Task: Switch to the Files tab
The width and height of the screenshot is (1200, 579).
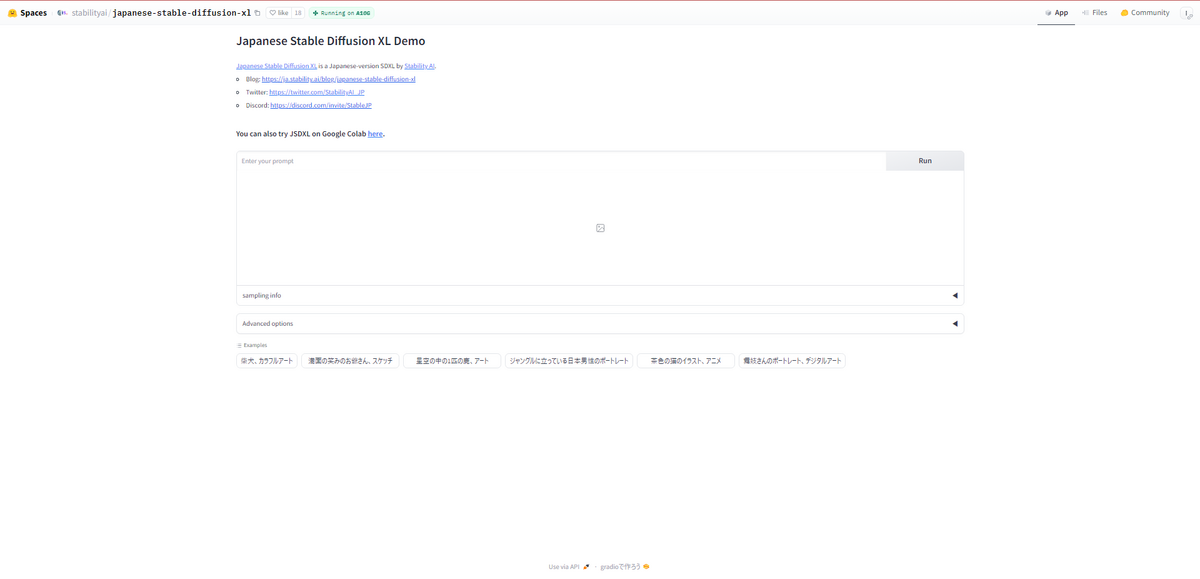Action: coord(1094,13)
